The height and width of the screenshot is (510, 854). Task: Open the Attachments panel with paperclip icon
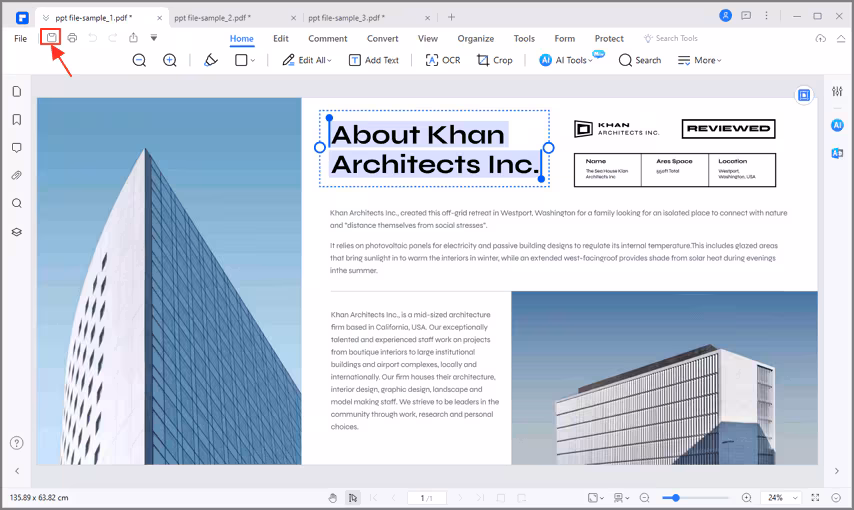[17, 176]
